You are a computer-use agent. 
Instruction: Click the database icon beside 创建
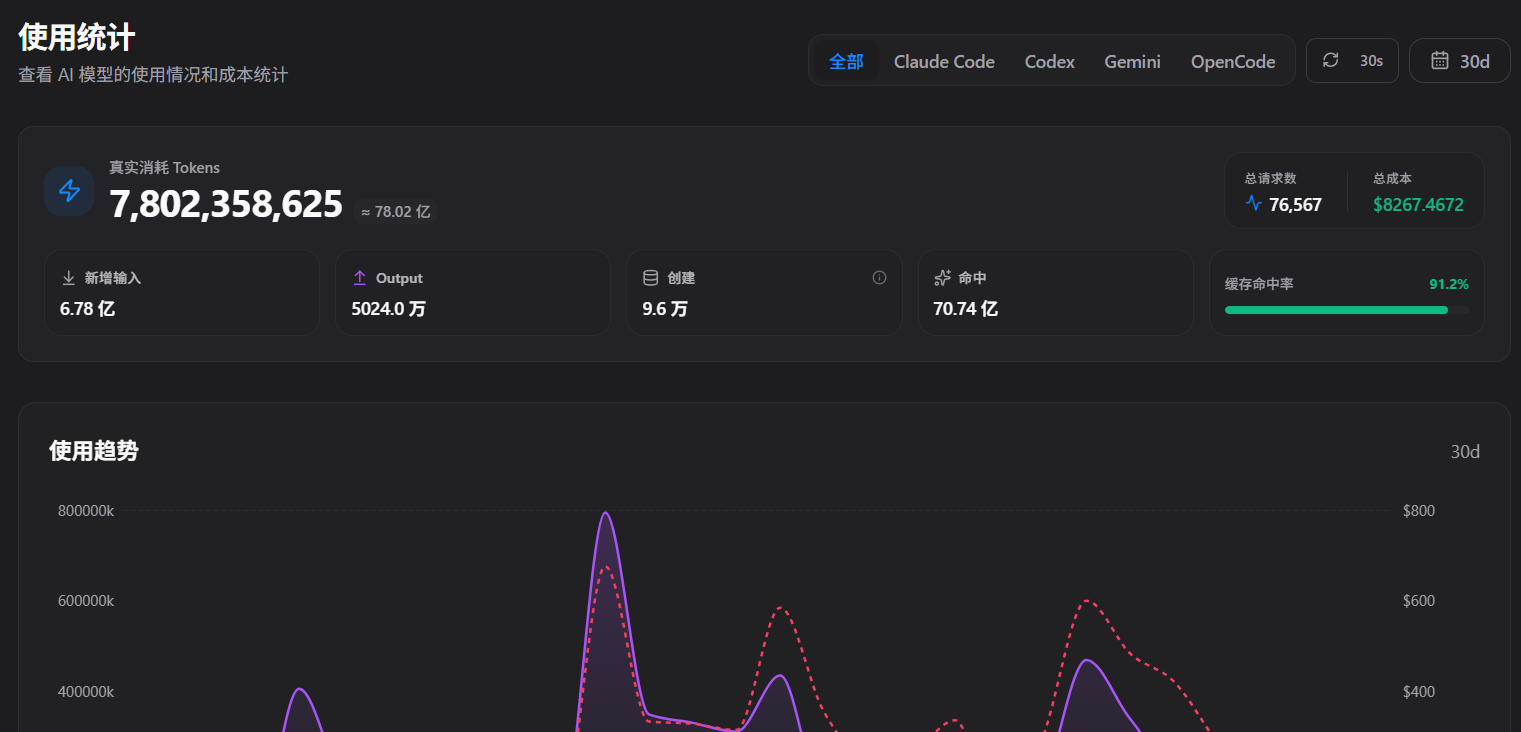tap(651, 278)
